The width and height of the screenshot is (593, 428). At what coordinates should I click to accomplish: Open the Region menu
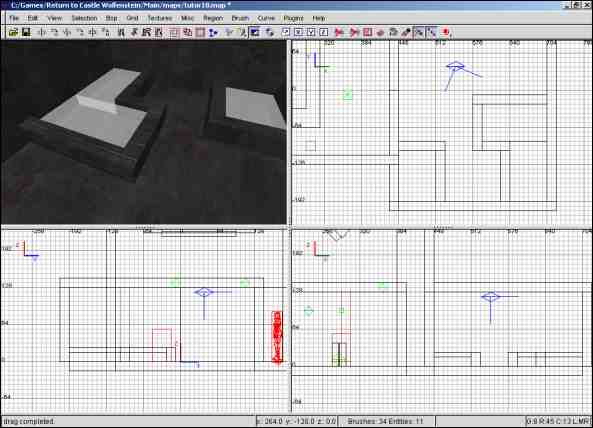click(x=213, y=18)
